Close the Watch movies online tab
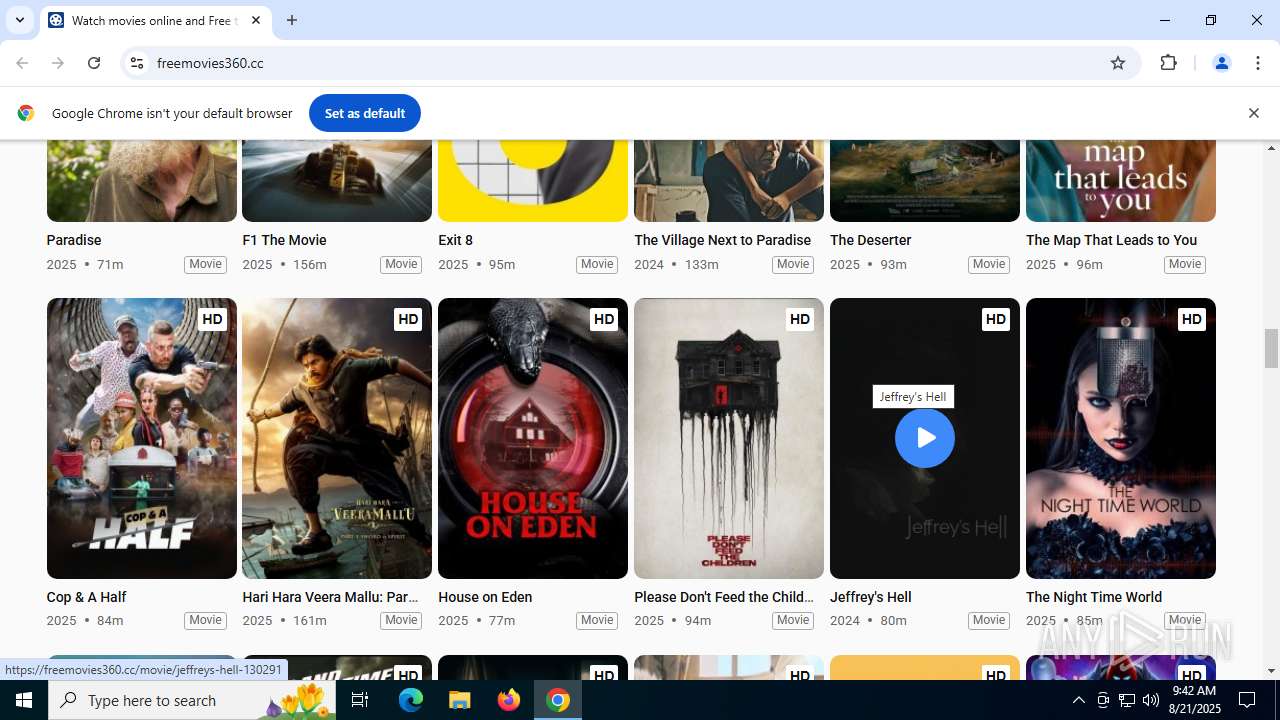Image resolution: width=1280 pixels, height=720 pixels. [256, 20]
